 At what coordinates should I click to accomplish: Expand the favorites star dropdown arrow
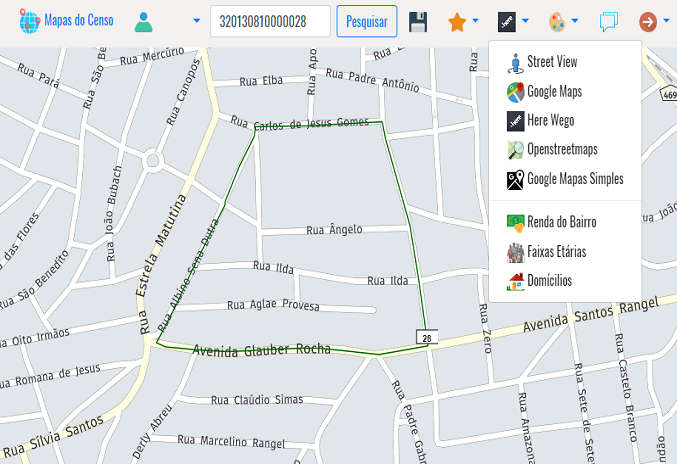(x=475, y=21)
